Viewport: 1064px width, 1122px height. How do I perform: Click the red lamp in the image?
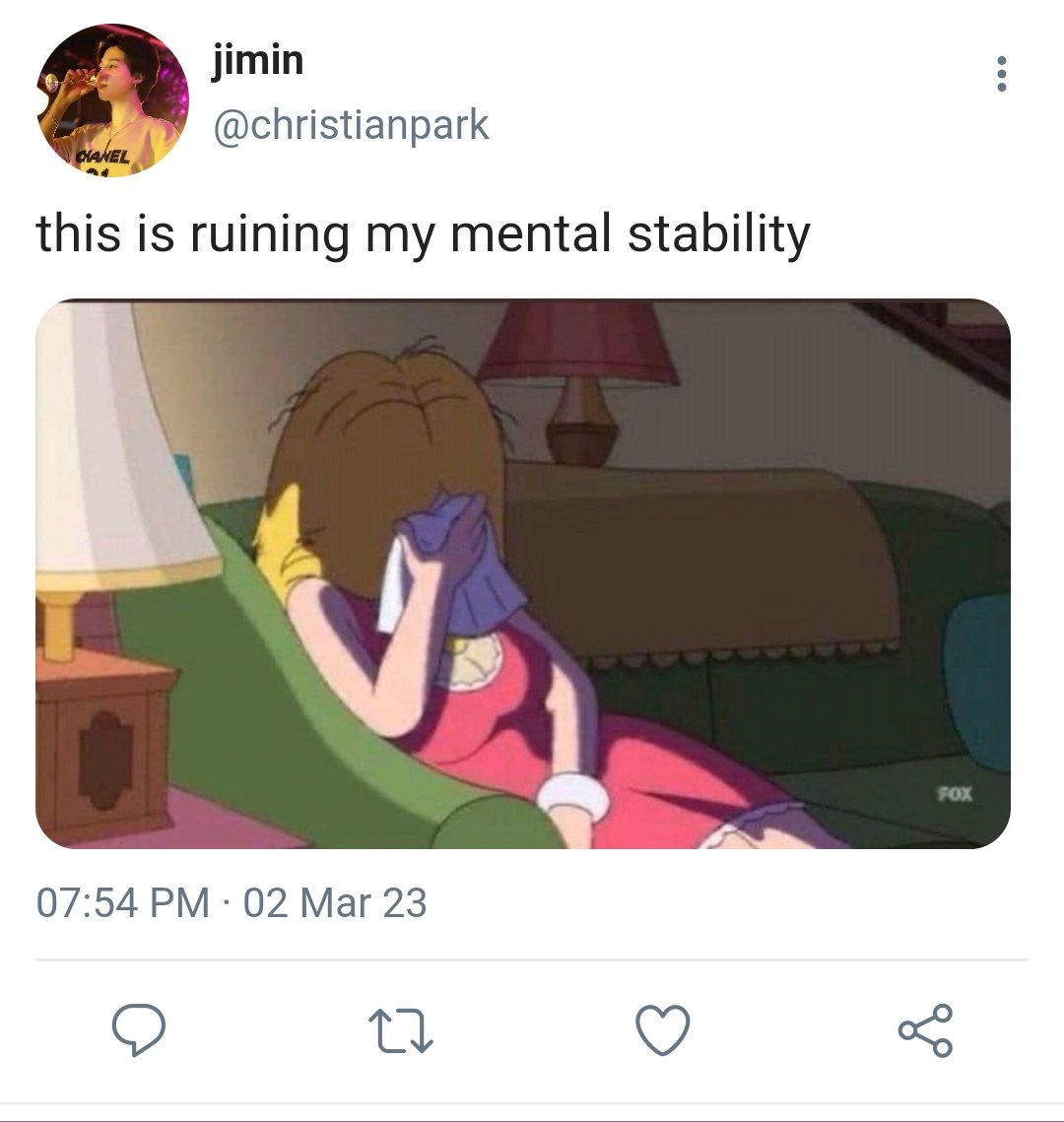577,379
